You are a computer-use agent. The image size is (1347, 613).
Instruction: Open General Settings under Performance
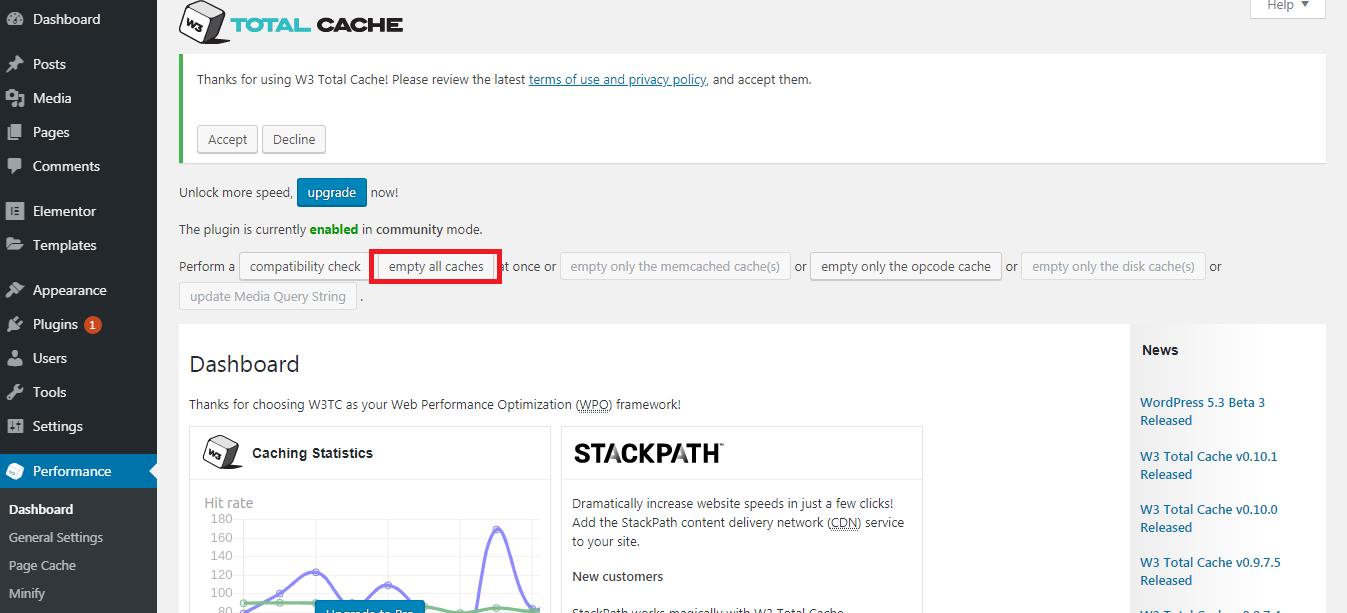[56, 537]
